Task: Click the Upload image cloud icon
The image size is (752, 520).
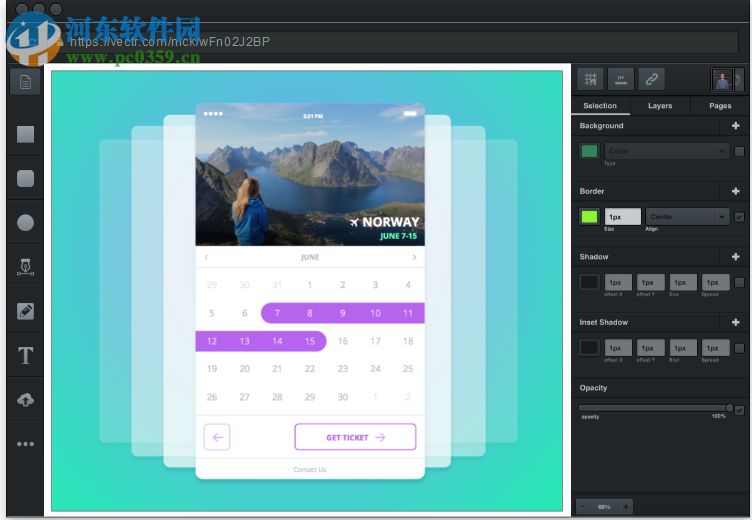Action: point(25,400)
